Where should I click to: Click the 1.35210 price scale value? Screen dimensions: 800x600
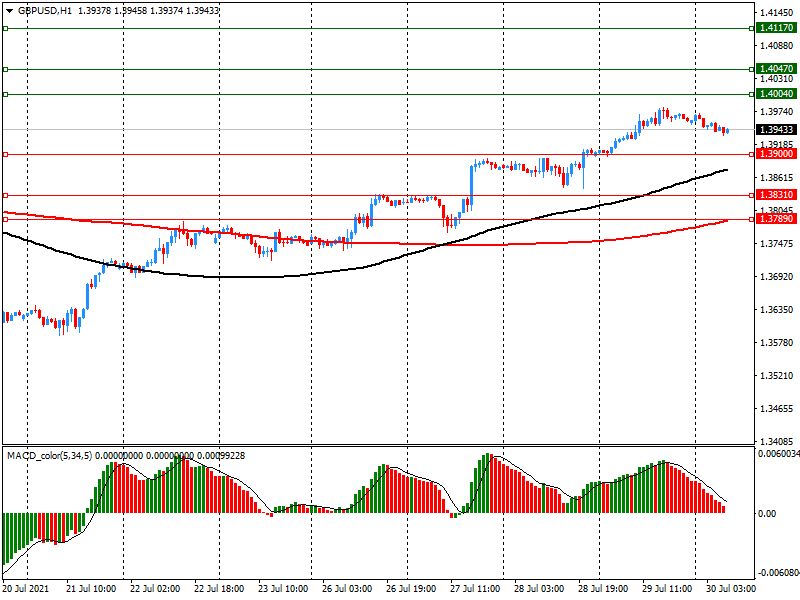[777, 376]
